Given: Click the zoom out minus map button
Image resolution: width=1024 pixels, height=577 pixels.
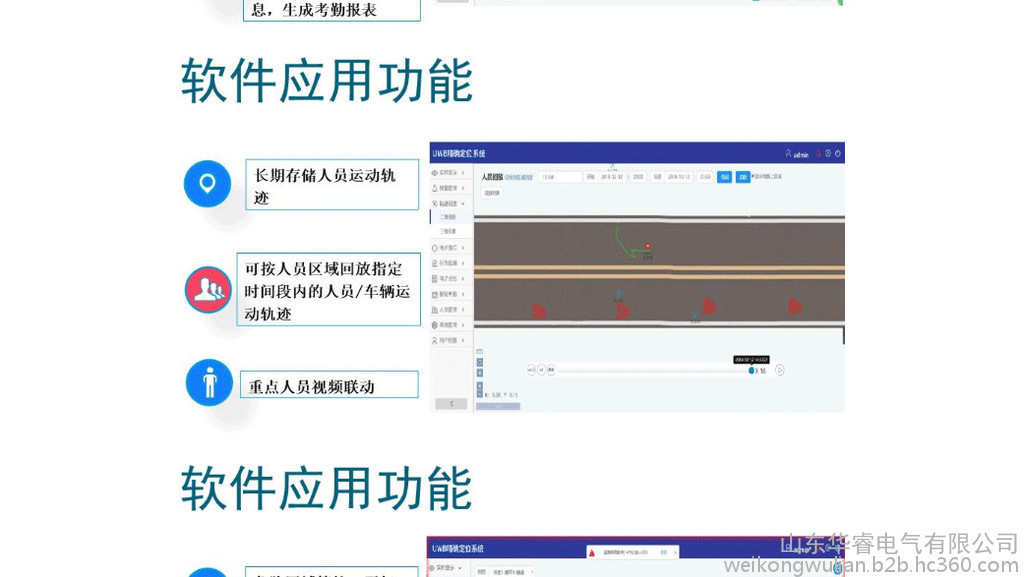Looking at the screenshot, I should 479,394.
